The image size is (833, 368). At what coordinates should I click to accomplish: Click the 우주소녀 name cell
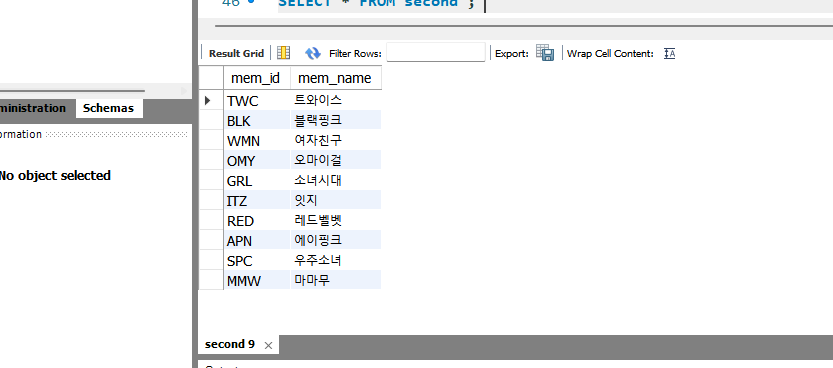point(336,261)
